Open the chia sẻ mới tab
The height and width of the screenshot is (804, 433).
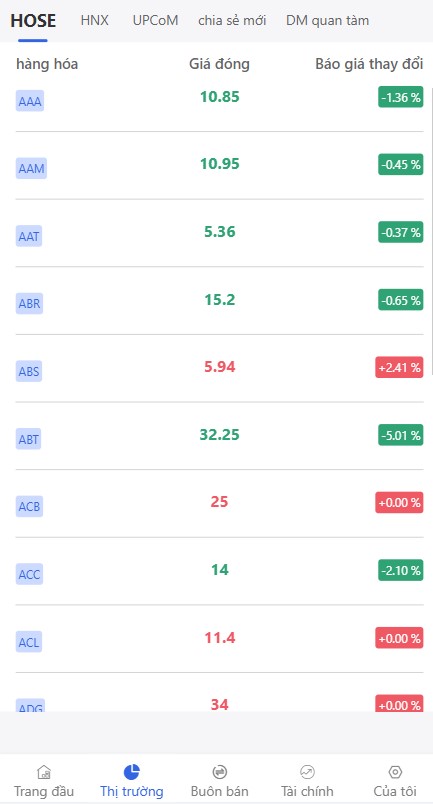click(232, 21)
